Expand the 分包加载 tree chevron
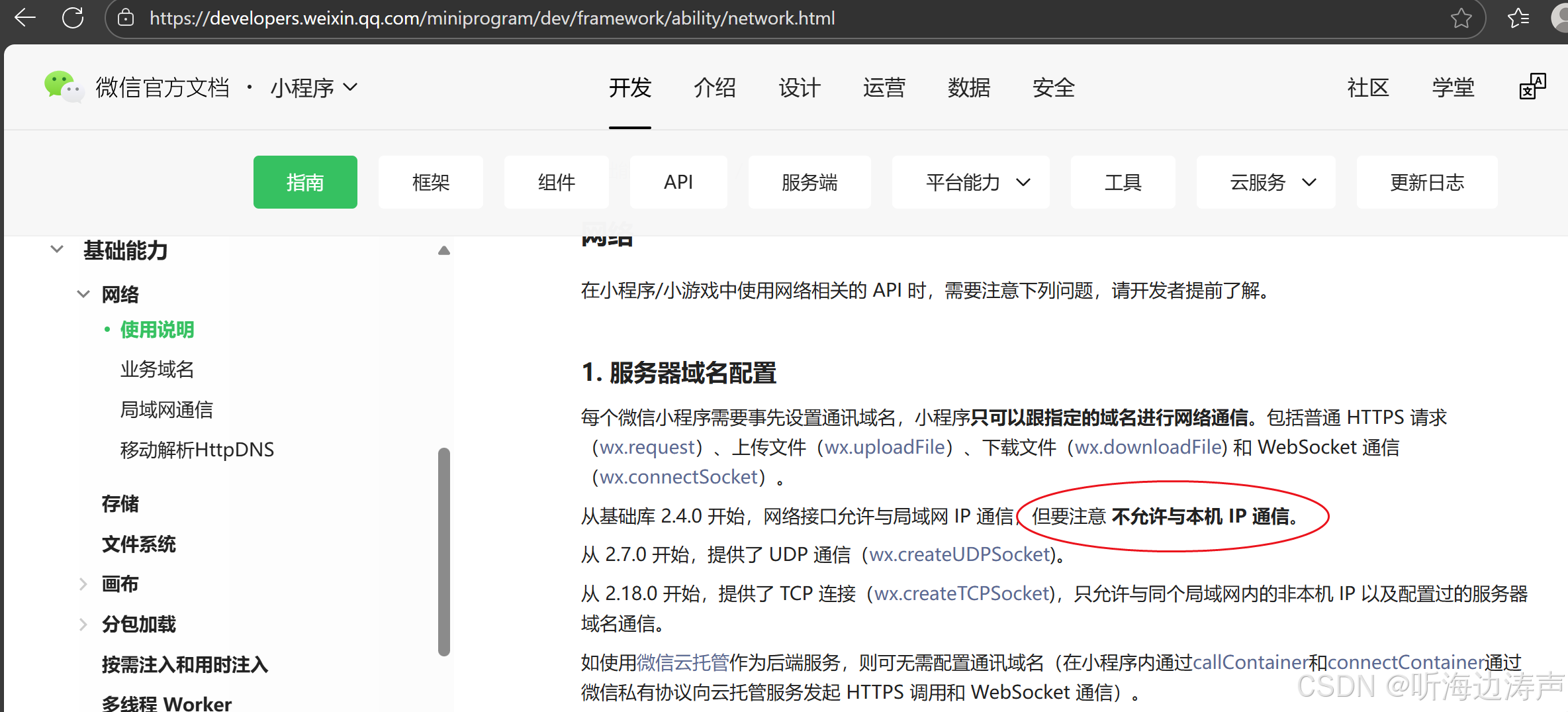This screenshot has width=1568, height=712. (x=83, y=624)
